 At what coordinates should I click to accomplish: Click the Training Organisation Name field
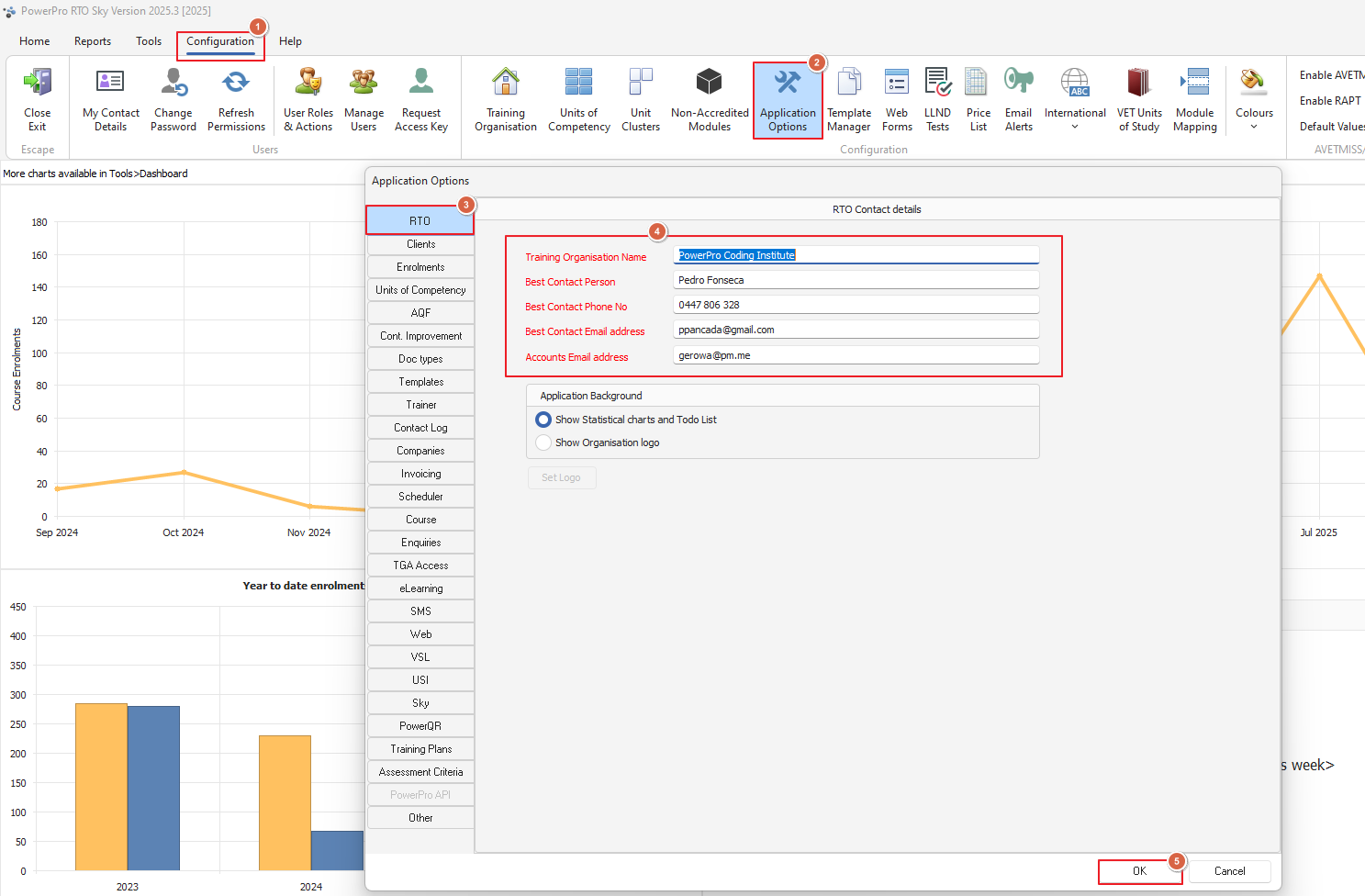coord(856,255)
